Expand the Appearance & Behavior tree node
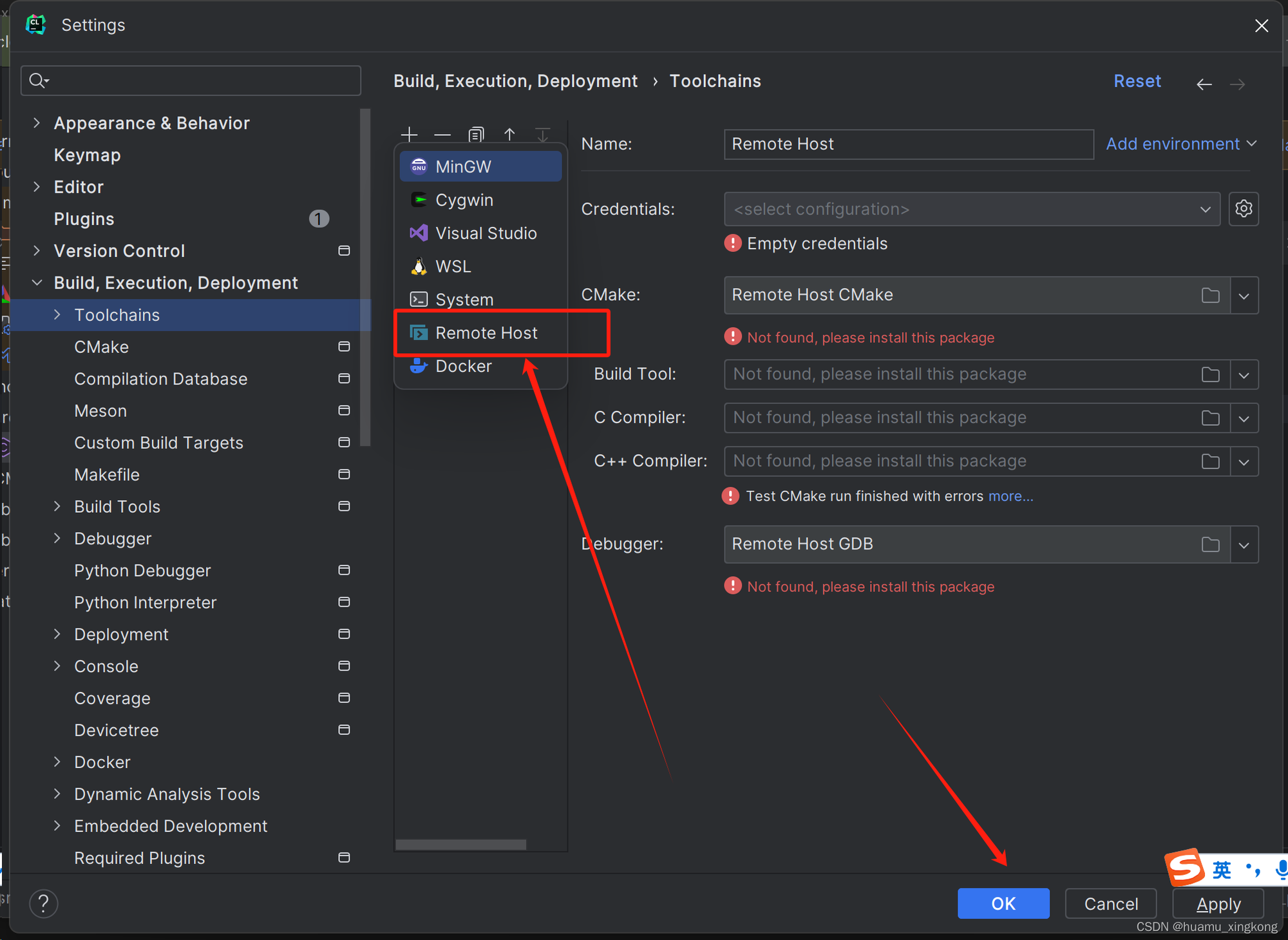Screen dimensions: 1288x940 tap(37, 122)
